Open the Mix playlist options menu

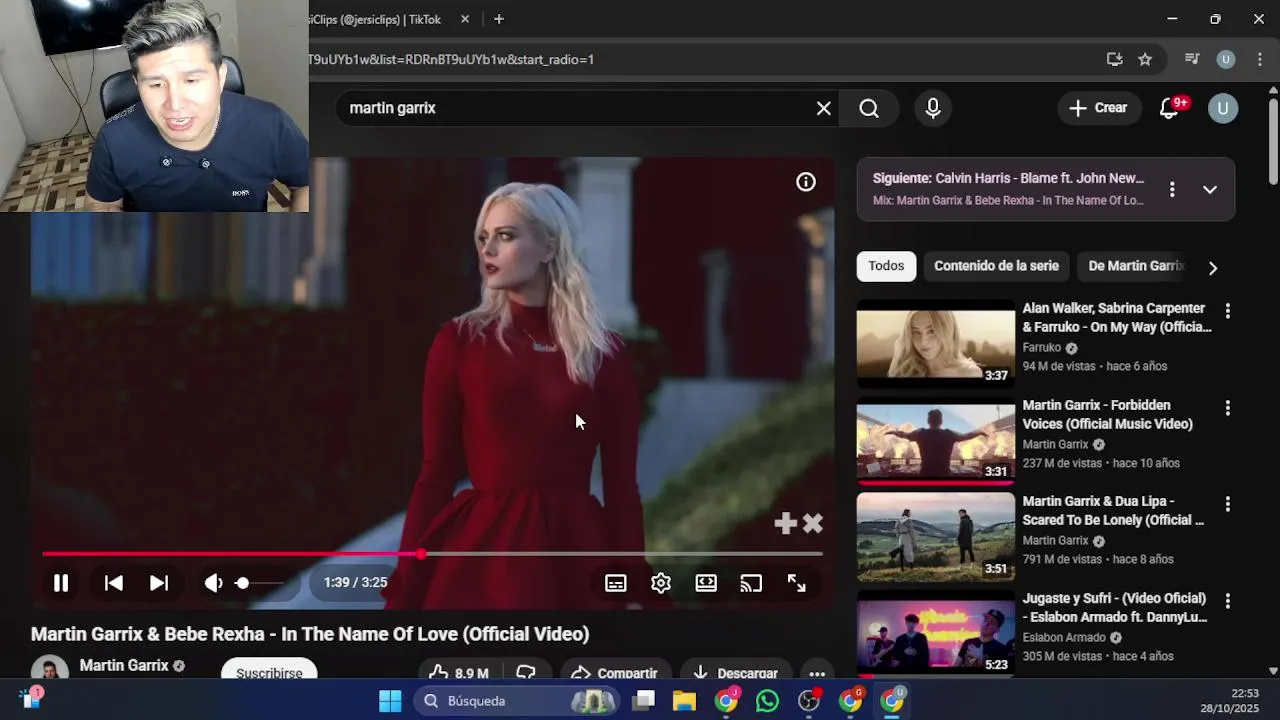click(1172, 189)
